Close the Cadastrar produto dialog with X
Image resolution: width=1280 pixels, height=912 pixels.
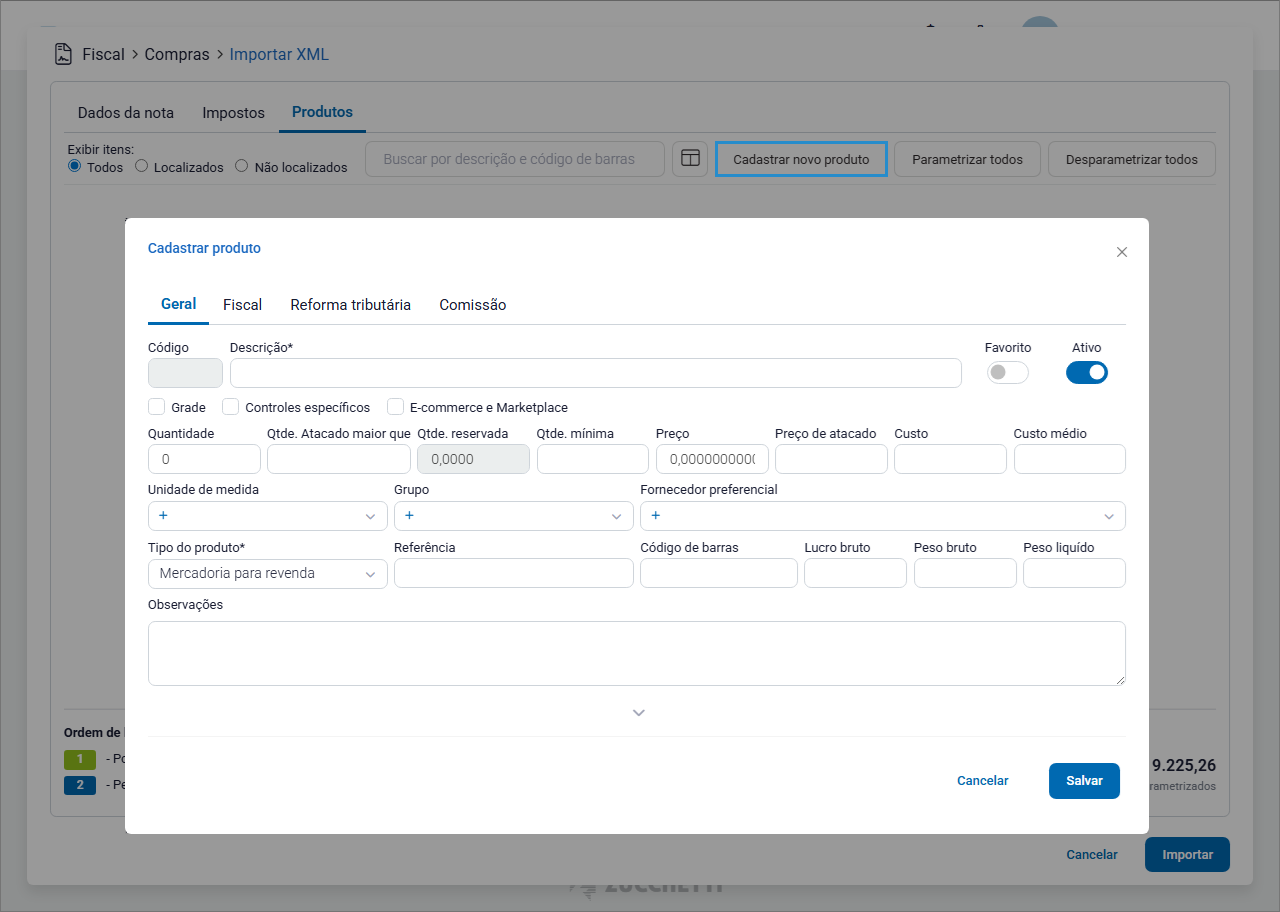[x=1122, y=252]
